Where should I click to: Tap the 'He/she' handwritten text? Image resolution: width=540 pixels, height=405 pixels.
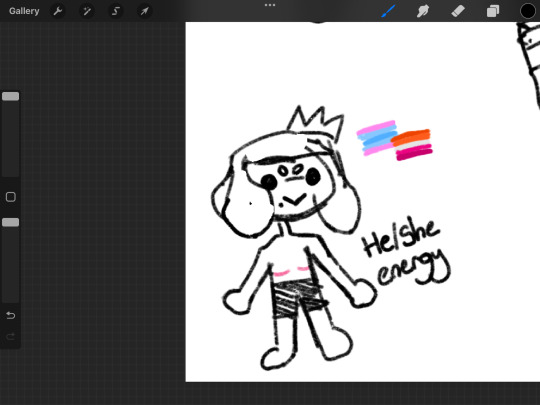(401, 237)
